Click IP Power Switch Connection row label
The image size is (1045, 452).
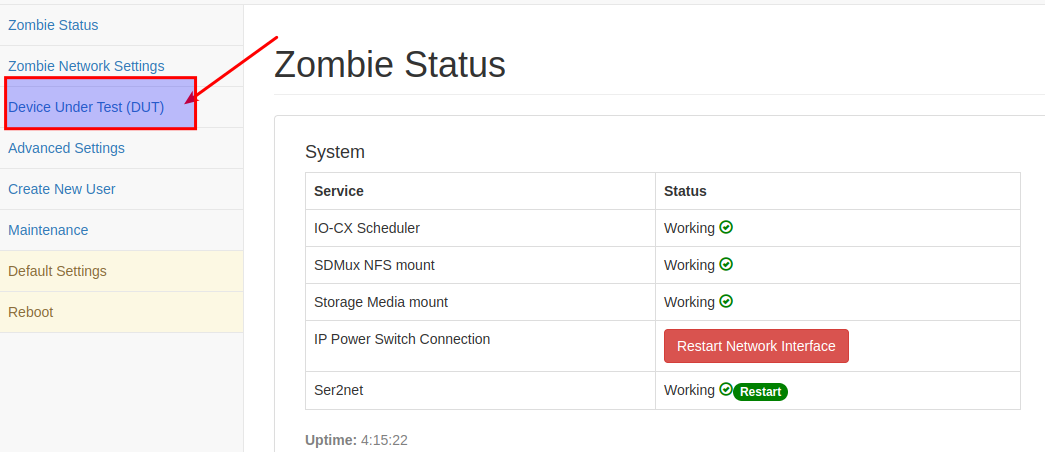[402, 339]
